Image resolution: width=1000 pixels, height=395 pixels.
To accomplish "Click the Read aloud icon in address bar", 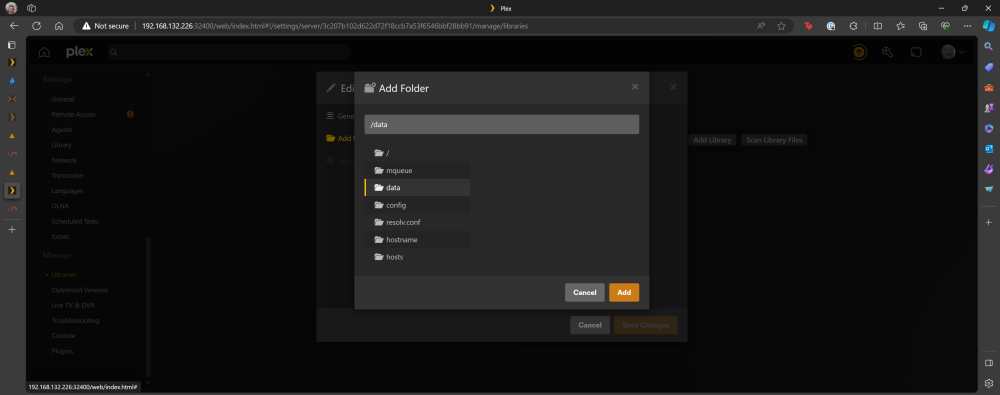I will tap(761, 26).
